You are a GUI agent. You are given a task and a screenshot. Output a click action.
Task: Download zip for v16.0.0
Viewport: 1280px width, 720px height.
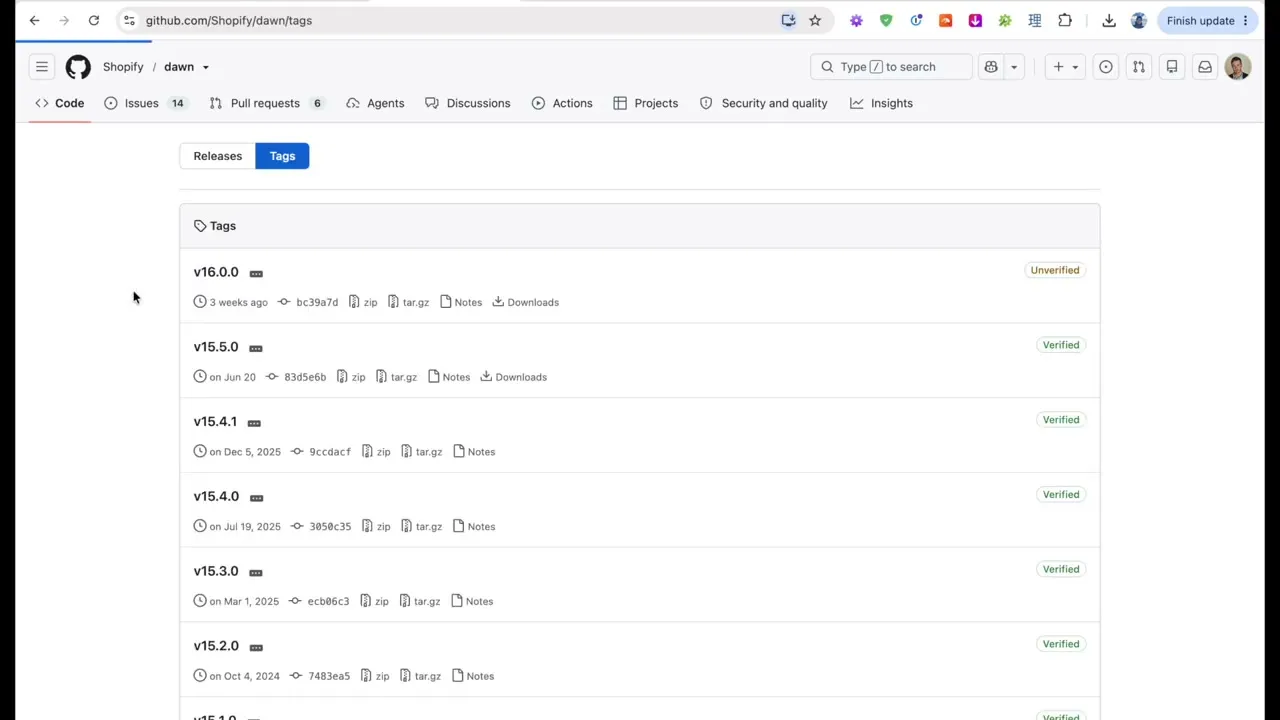pos(363,302)
